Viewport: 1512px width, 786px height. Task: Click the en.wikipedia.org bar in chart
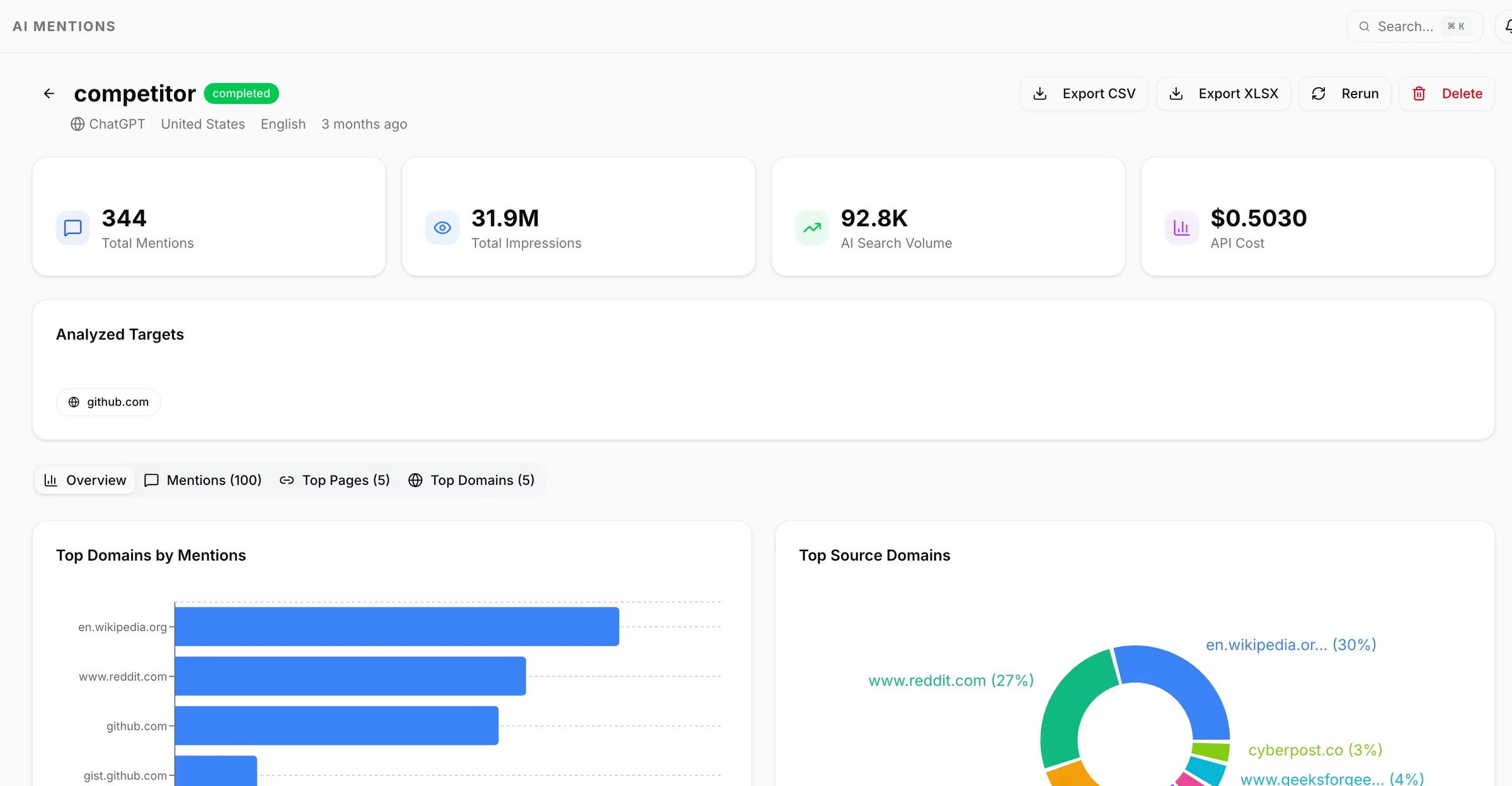tap(397, 627)
